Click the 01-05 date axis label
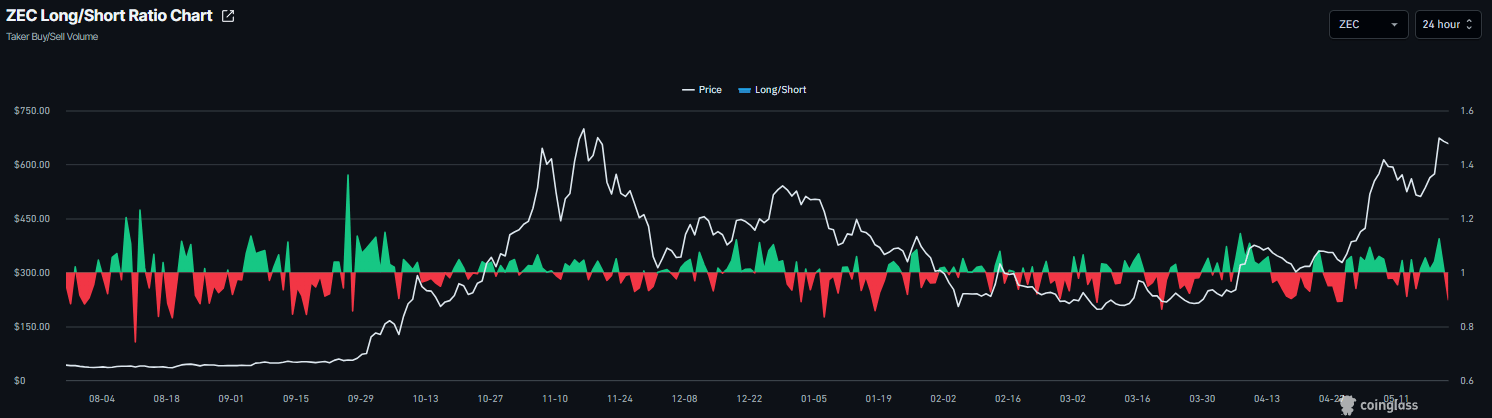Image resolution: width=1492 pixels, height=418 pixels. pos(813,398)
